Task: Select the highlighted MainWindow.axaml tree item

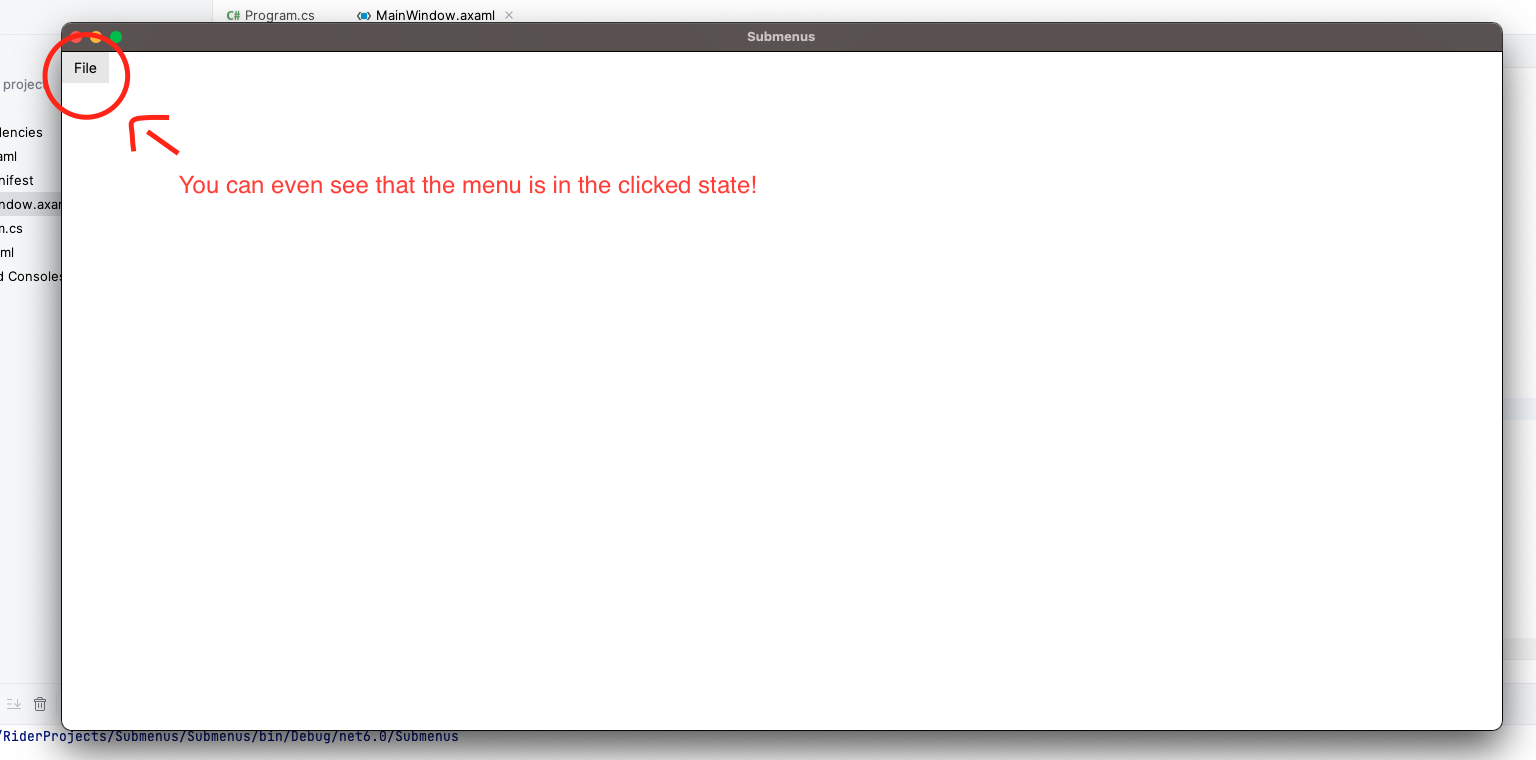Action: click(30, 204)
